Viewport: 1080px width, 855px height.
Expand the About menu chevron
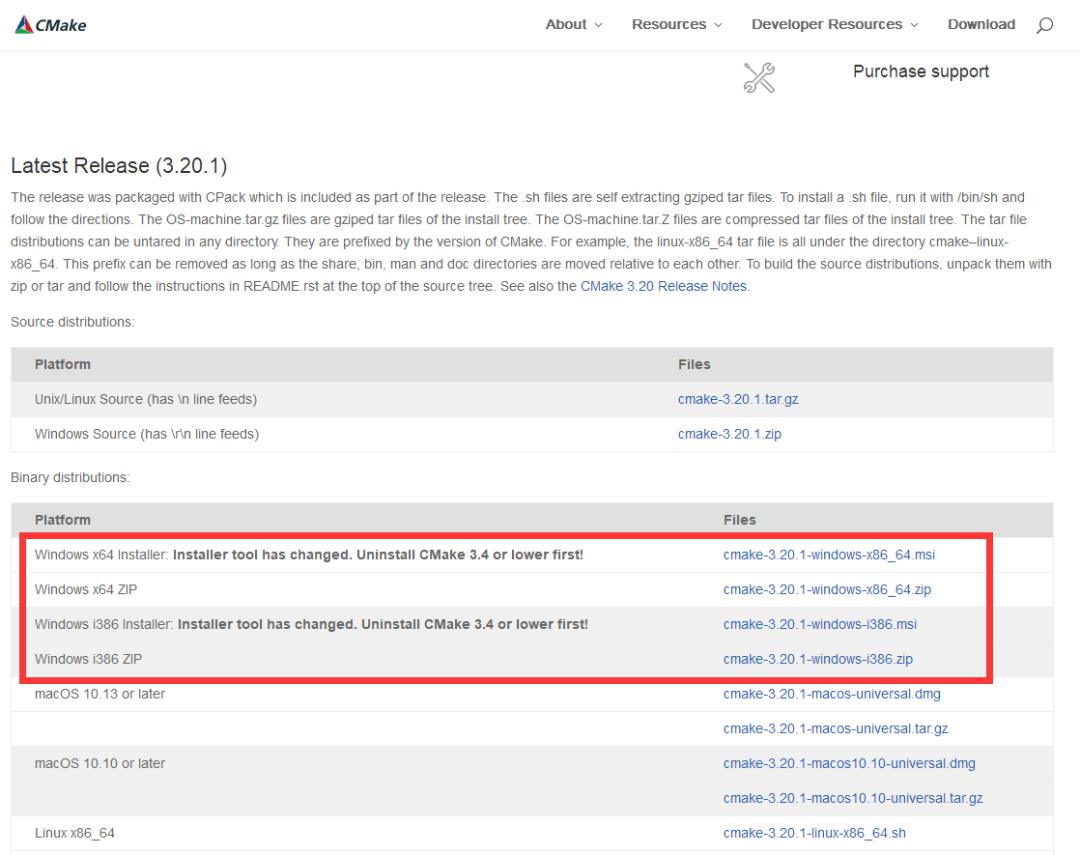(599, 25)
